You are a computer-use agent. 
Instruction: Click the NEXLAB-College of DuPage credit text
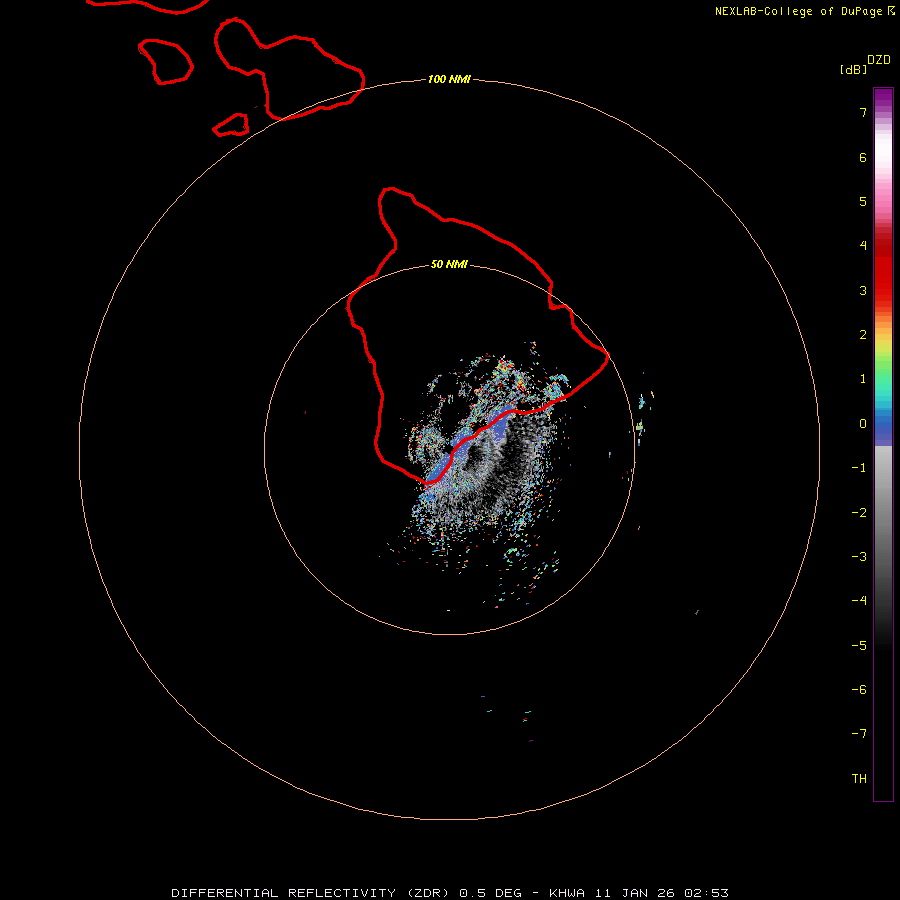point(800,11)
